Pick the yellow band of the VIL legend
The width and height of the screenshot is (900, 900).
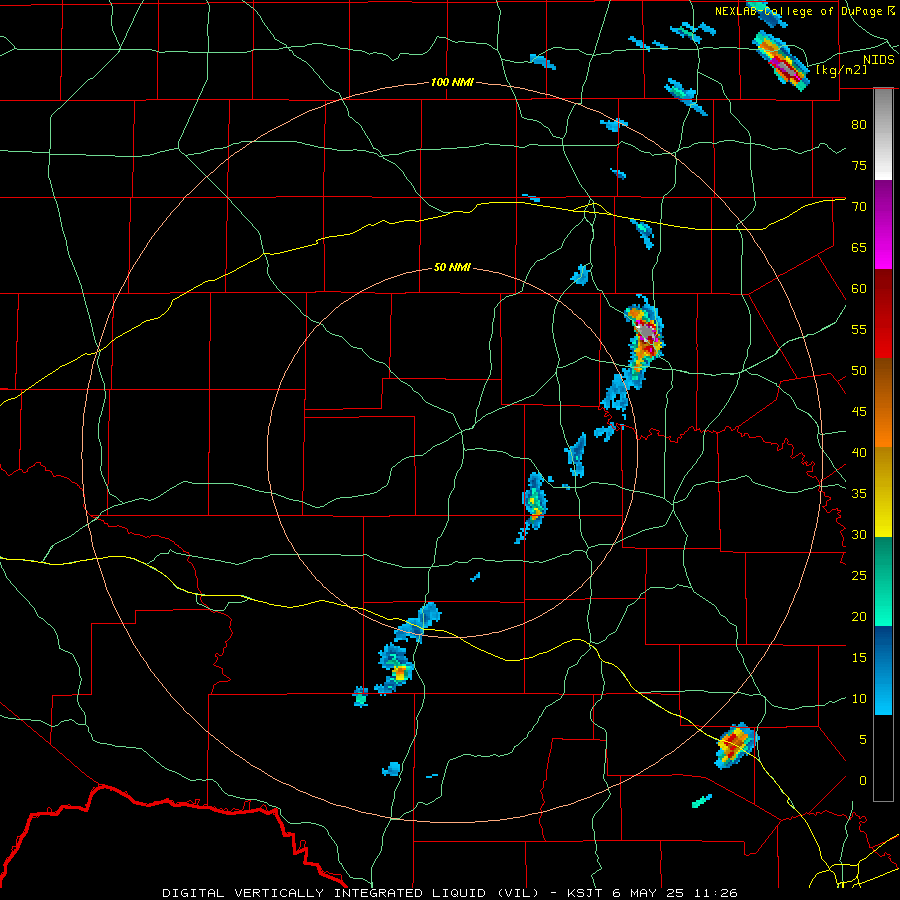coord(883,492)
